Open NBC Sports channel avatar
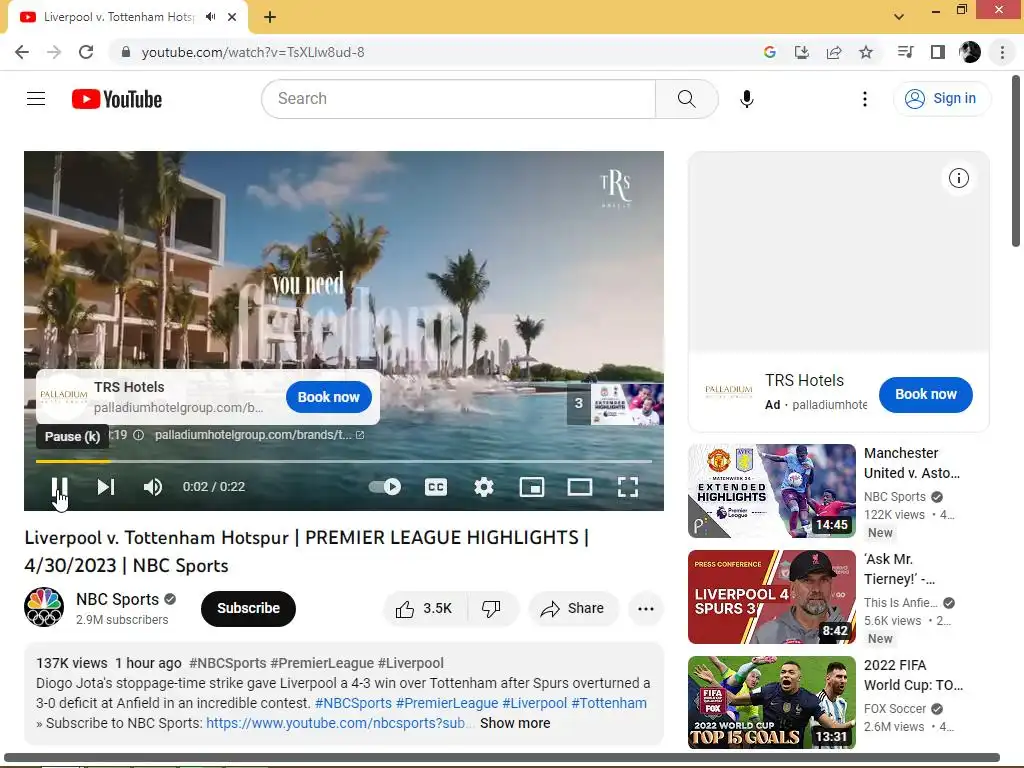 click(x=44, y=607)
